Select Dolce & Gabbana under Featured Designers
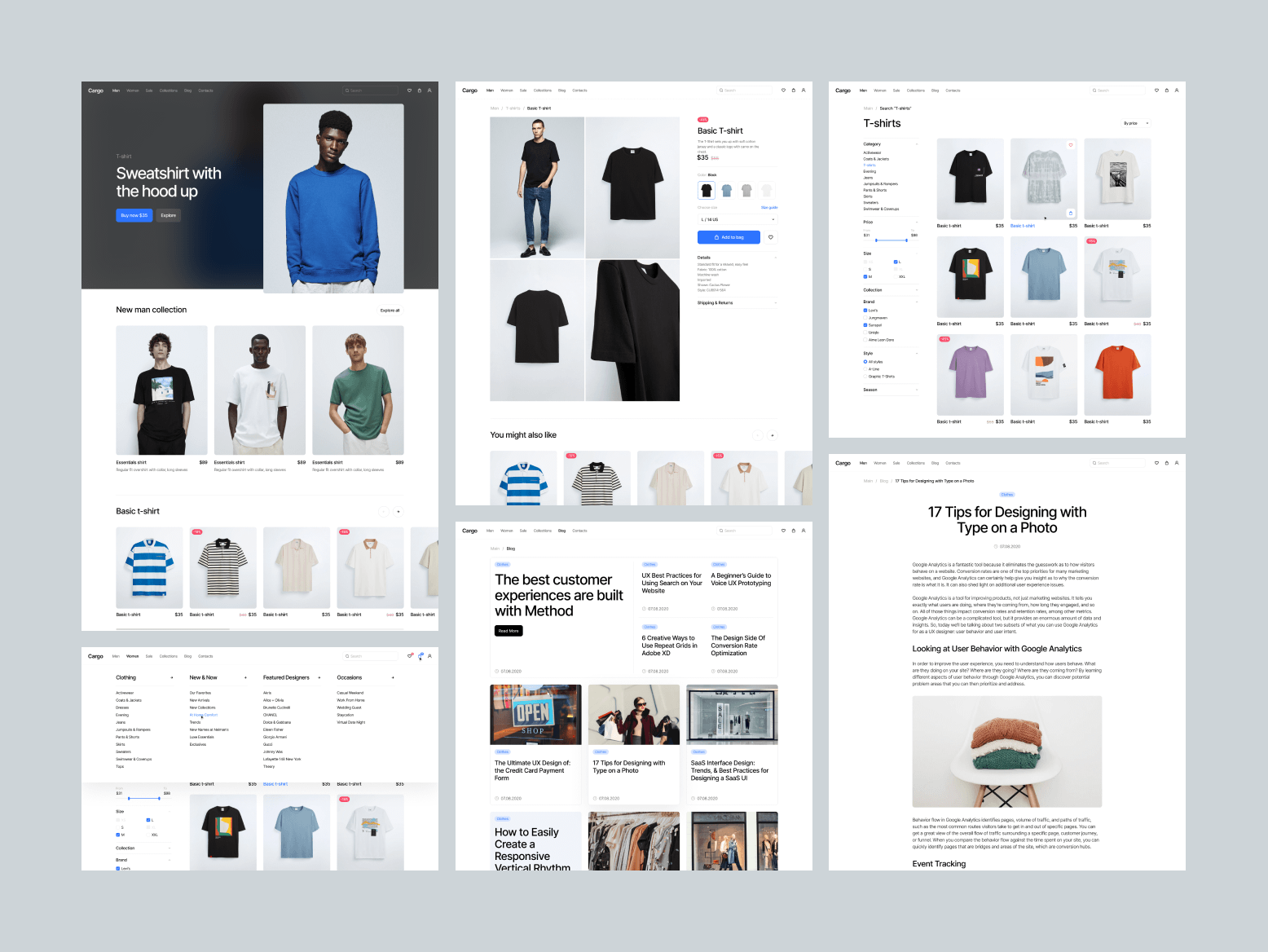Image resolution: width=1268 pixels, height=952 pixels. [x=277, y=722]
